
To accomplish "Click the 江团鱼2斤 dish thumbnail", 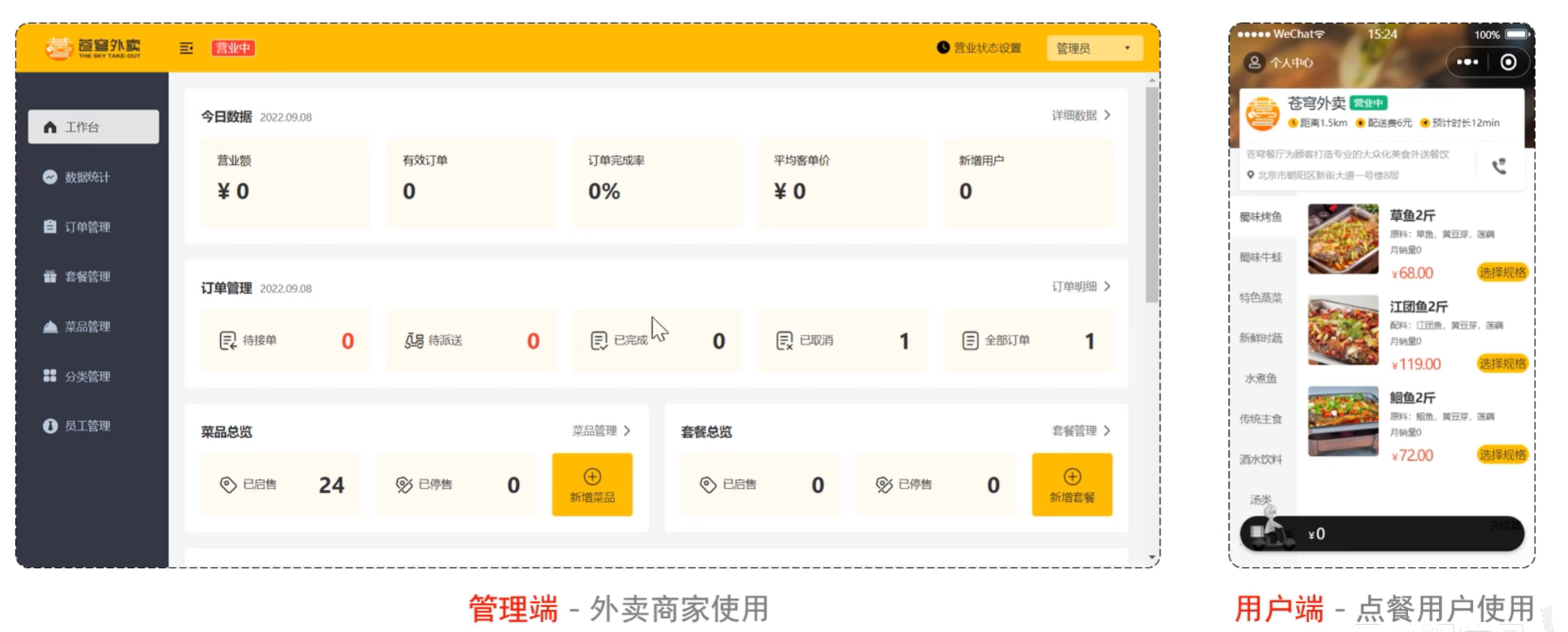I will (1343, 331).
